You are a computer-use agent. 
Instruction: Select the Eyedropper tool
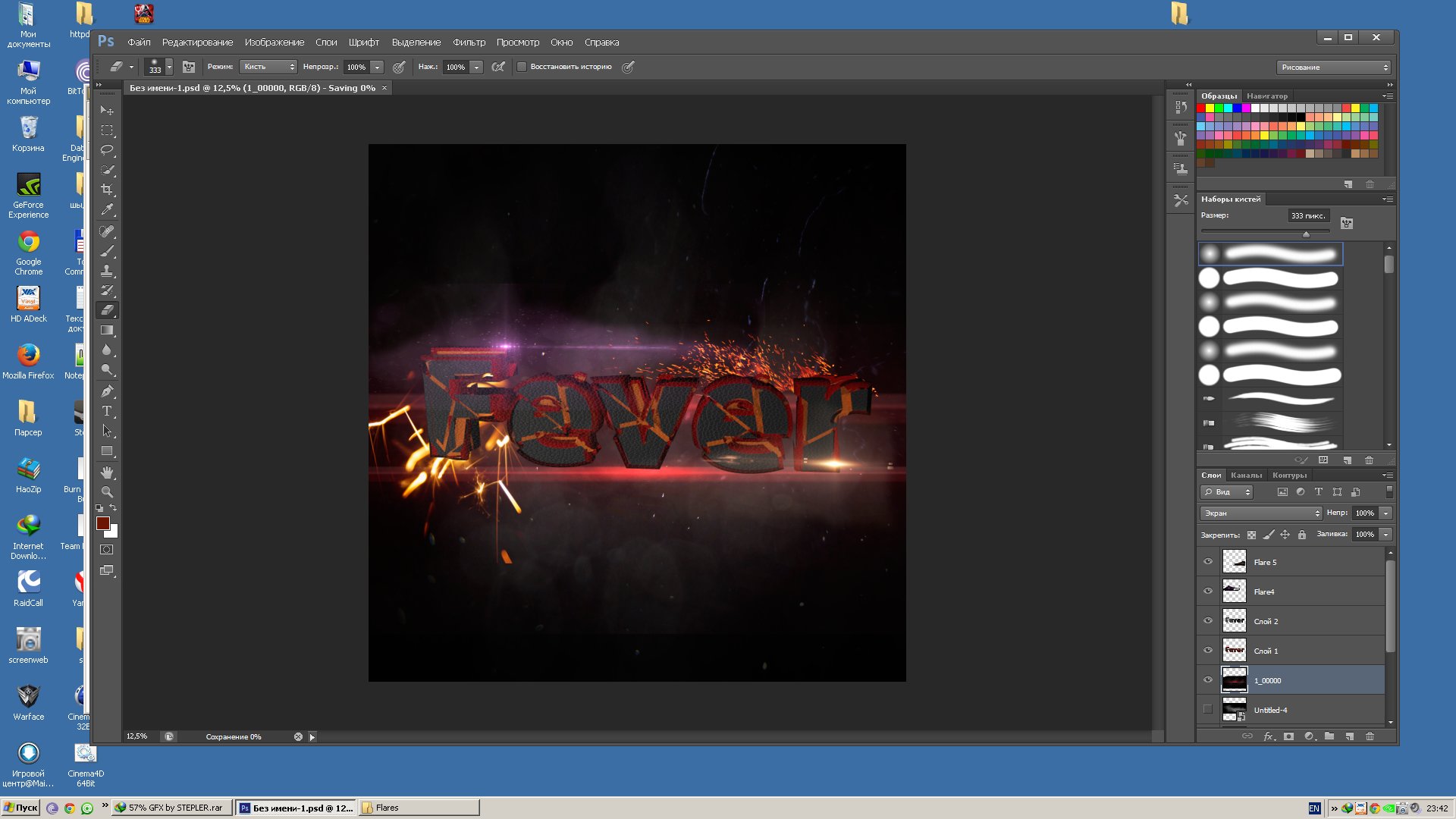pos(107,209)
